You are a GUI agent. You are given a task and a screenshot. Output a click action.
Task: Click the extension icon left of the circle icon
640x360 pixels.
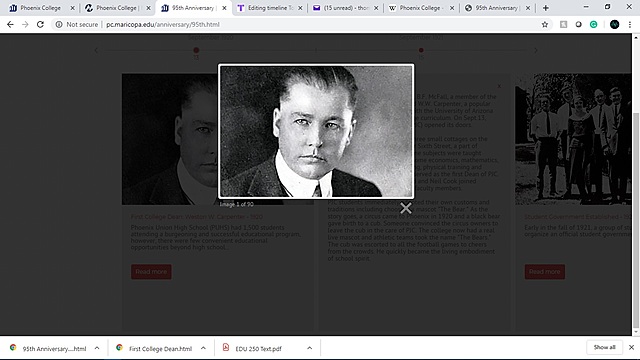(x=563, y=24)
